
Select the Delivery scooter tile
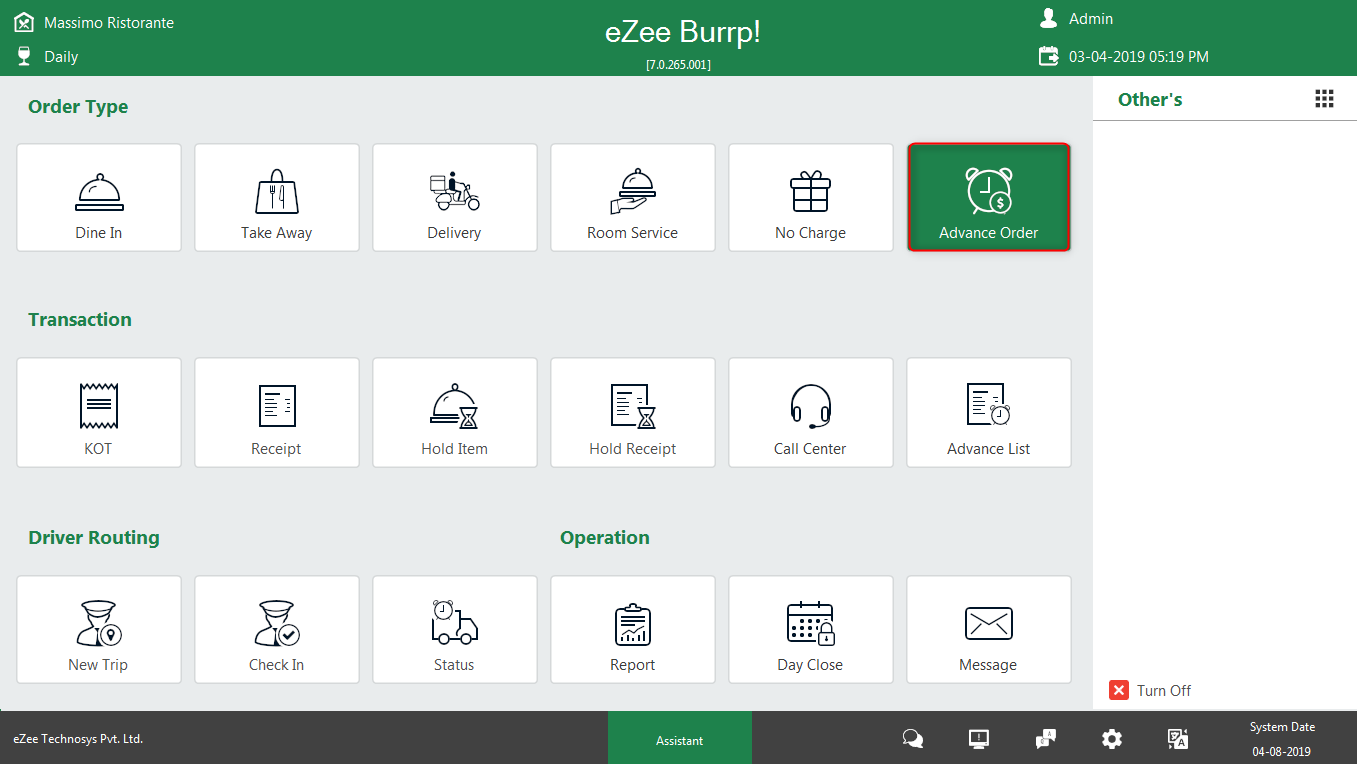pos(455,197)
